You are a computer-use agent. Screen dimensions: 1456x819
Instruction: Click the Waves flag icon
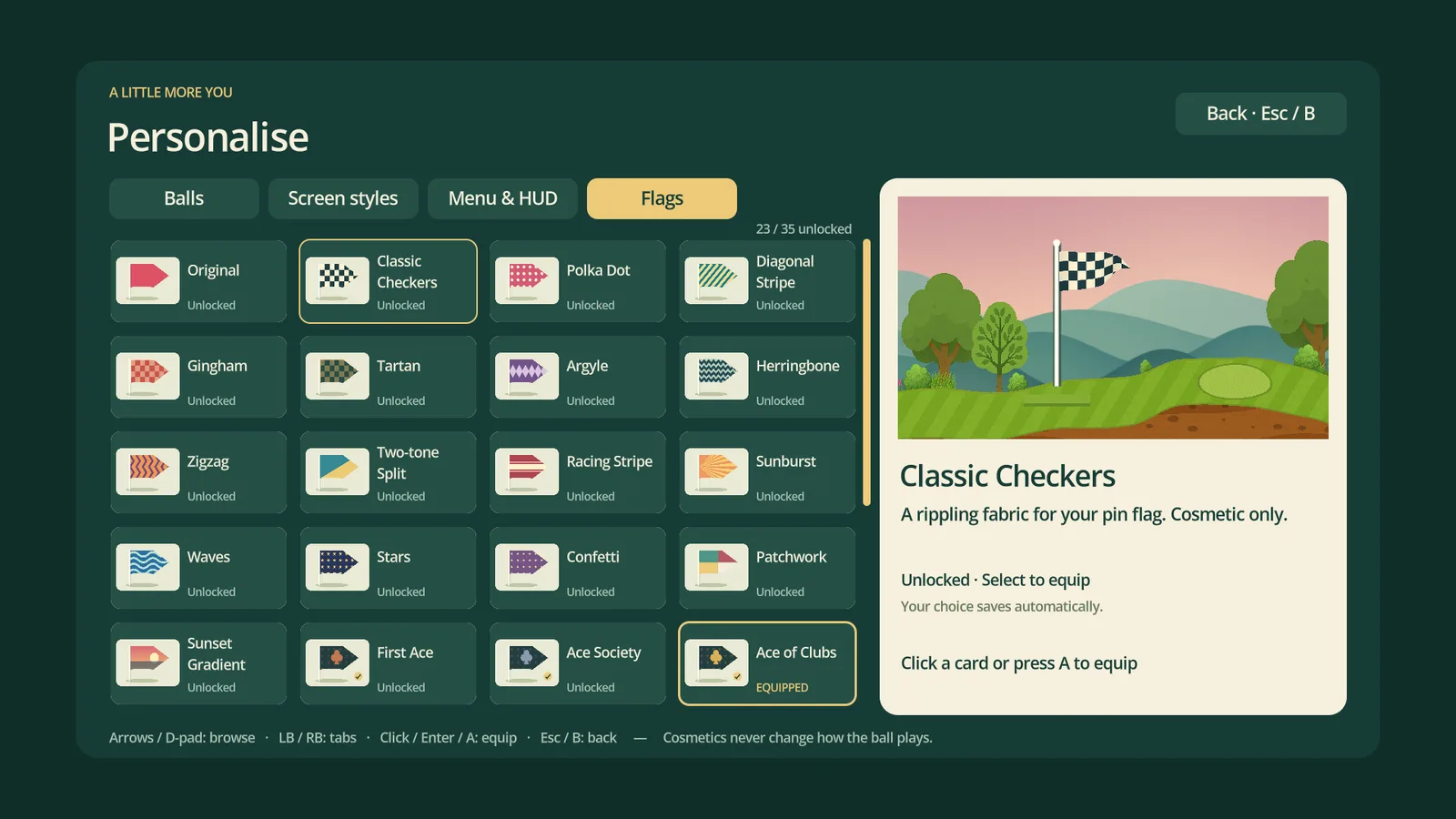147,567
